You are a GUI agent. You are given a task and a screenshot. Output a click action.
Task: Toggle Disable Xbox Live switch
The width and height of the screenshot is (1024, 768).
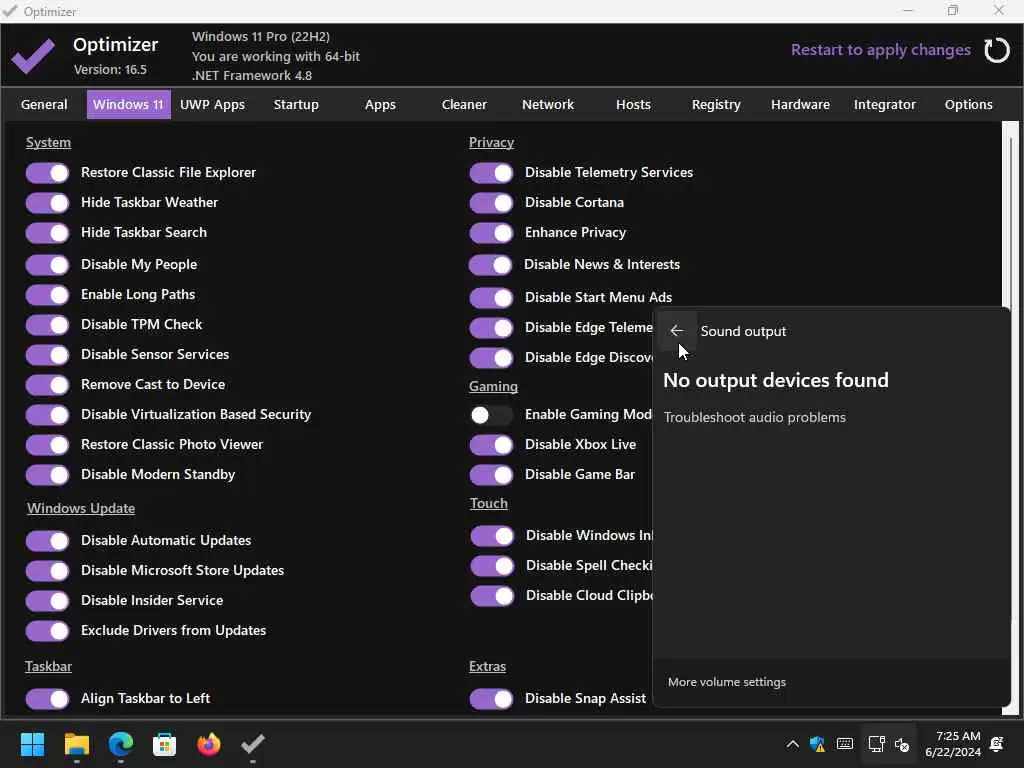491,445
